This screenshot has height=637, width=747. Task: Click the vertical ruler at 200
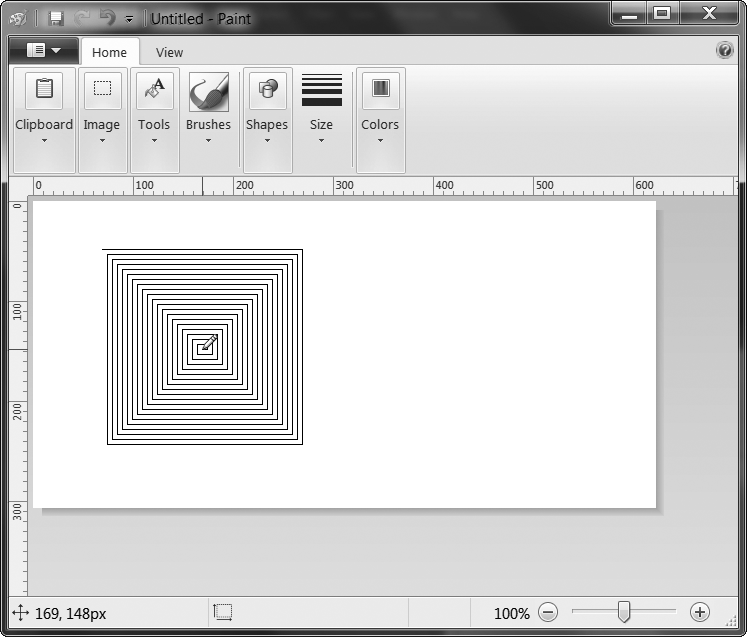[x=17, y=411]
